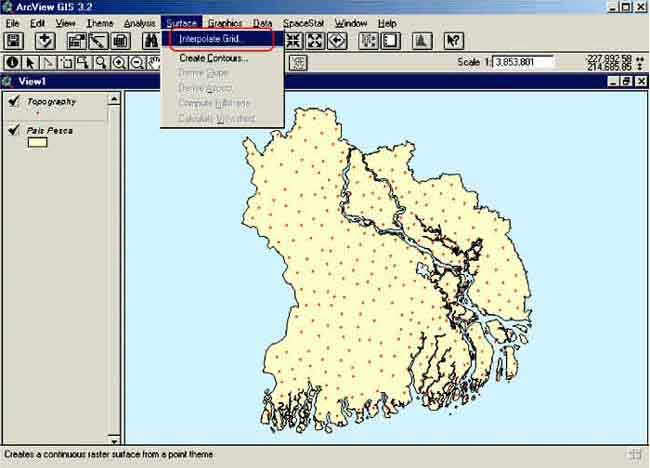Screen dimensions: 650x468
Task: Select the Zoom In tool
Action: (x=120, y=62)
